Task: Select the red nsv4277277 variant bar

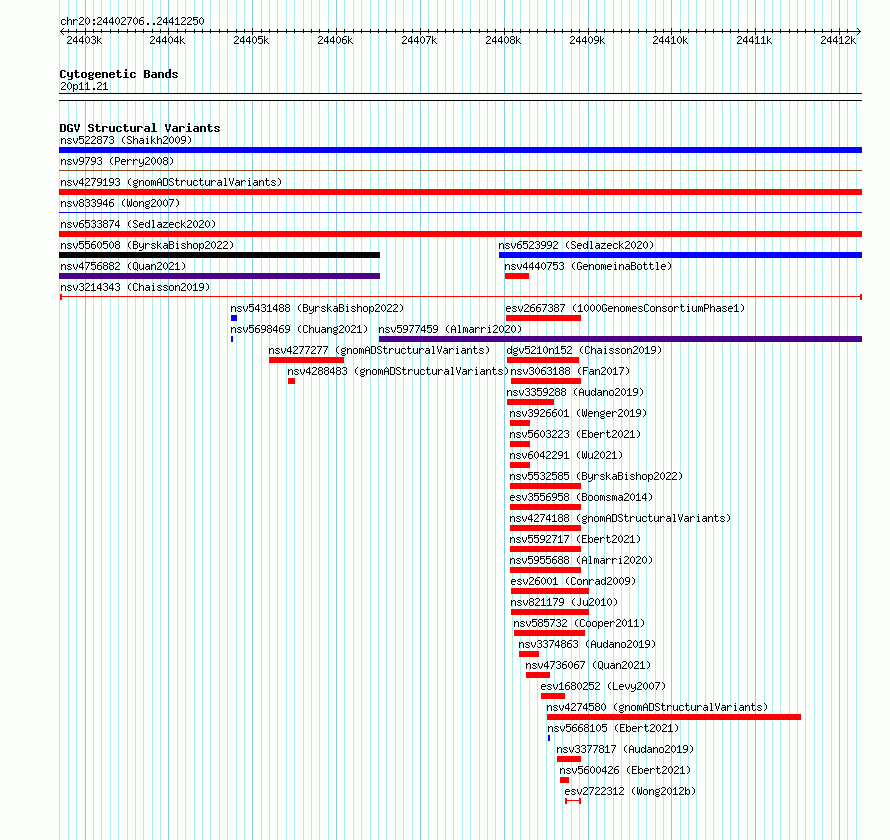Action: (x=307, y=360)
